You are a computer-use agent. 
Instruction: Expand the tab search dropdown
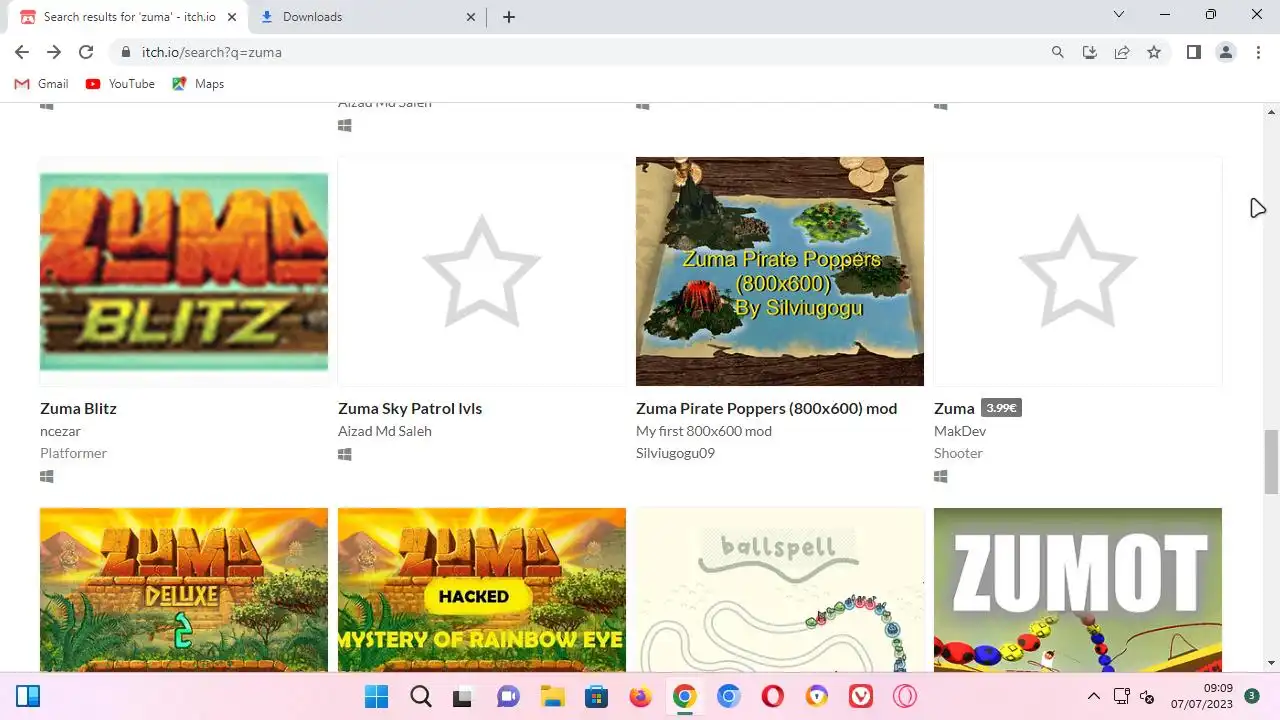[1119, 15]
